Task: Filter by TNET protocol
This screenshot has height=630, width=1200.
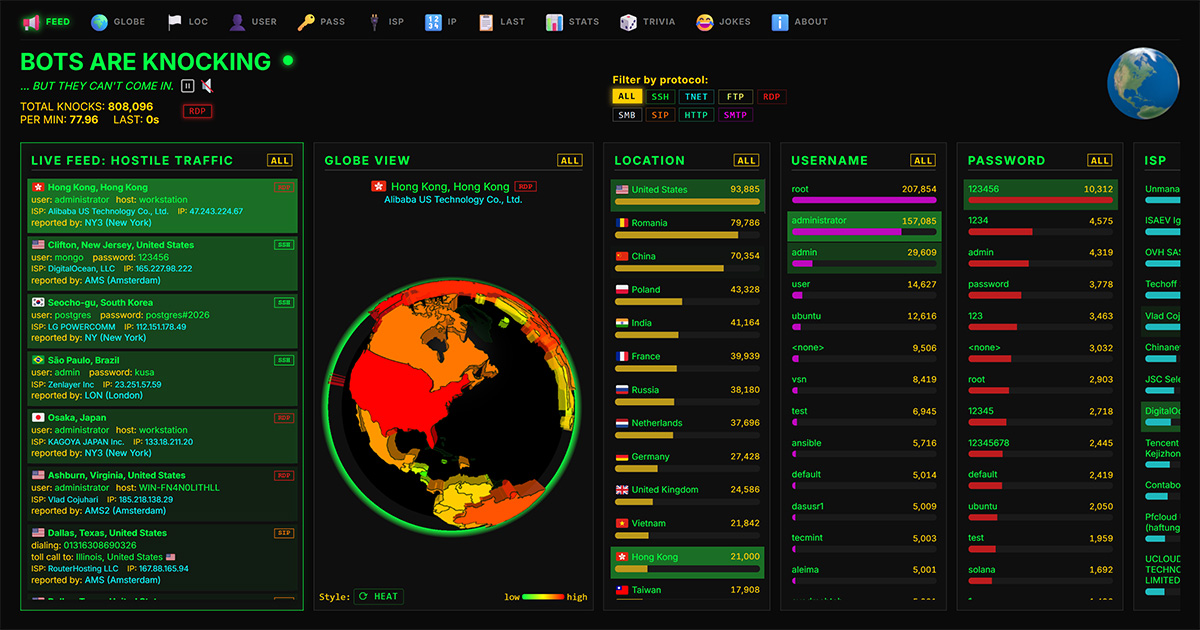Action: pyautogui.click(x=696, y=97)
